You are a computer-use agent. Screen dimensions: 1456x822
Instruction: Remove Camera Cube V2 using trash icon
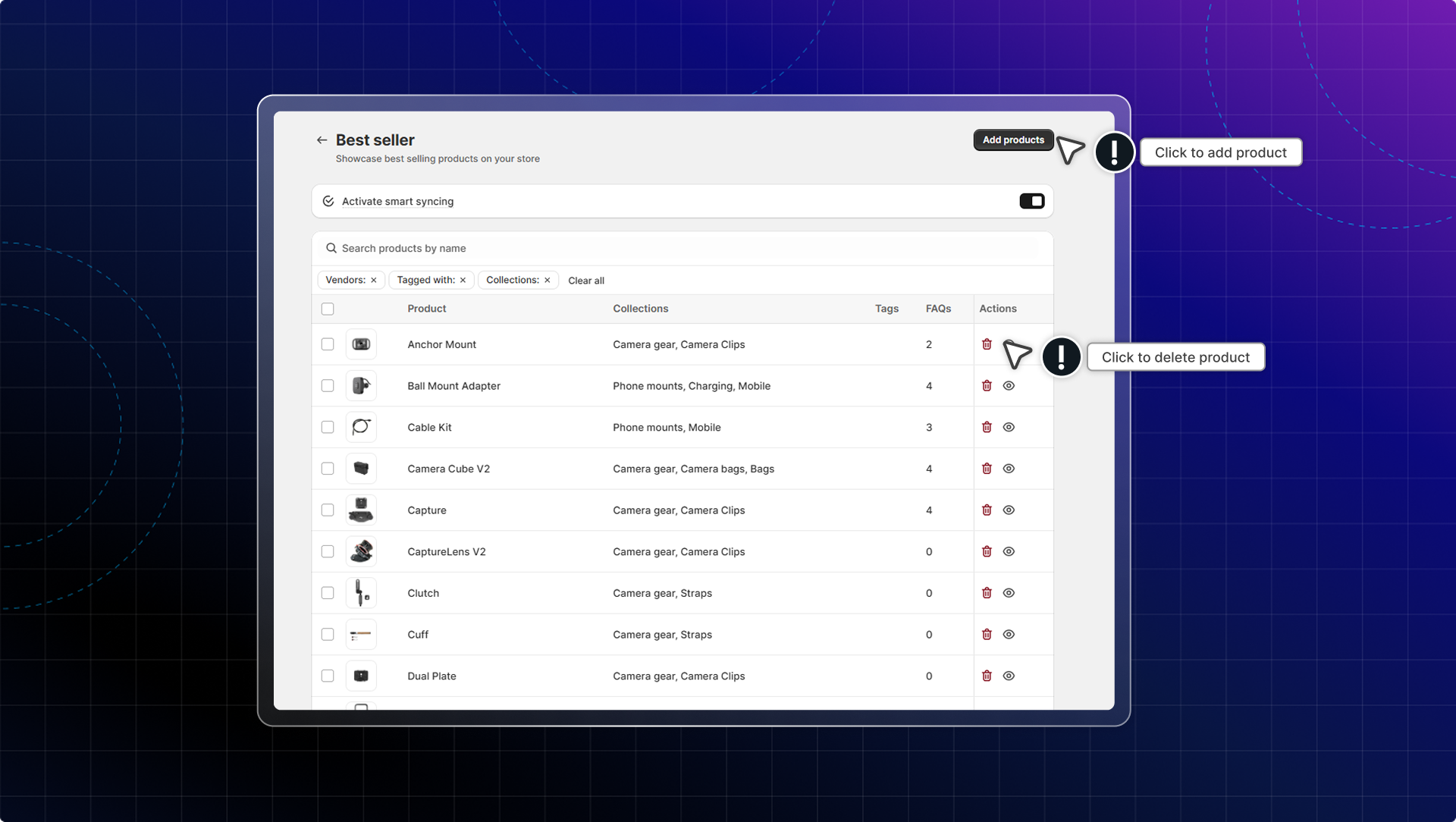click(x=987, y=469)
